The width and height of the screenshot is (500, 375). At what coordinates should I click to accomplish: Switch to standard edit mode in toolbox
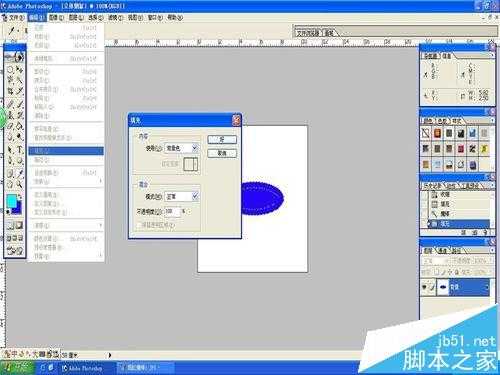tap(10, 226)
